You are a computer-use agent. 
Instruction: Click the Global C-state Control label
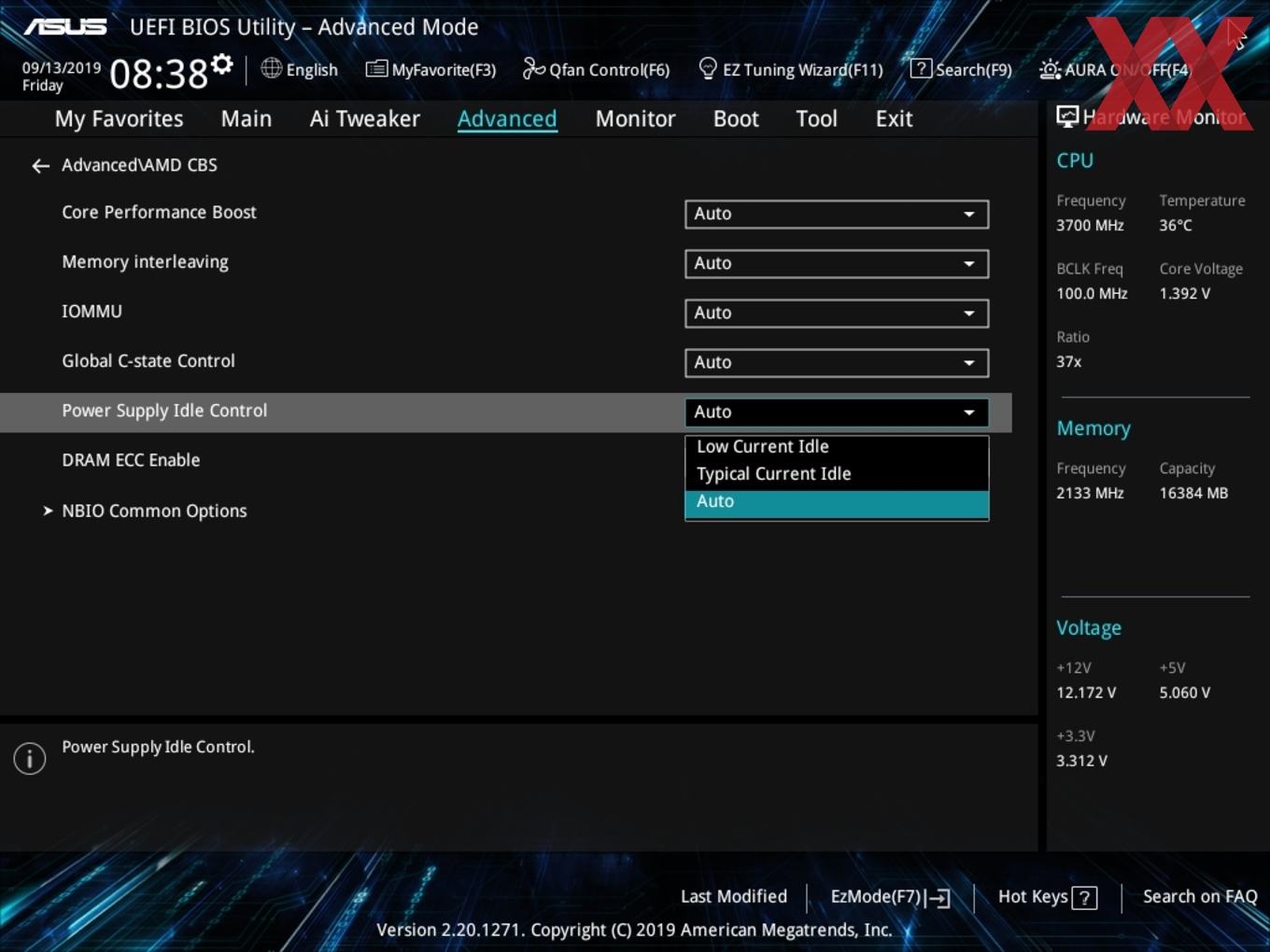coord(148,361)
